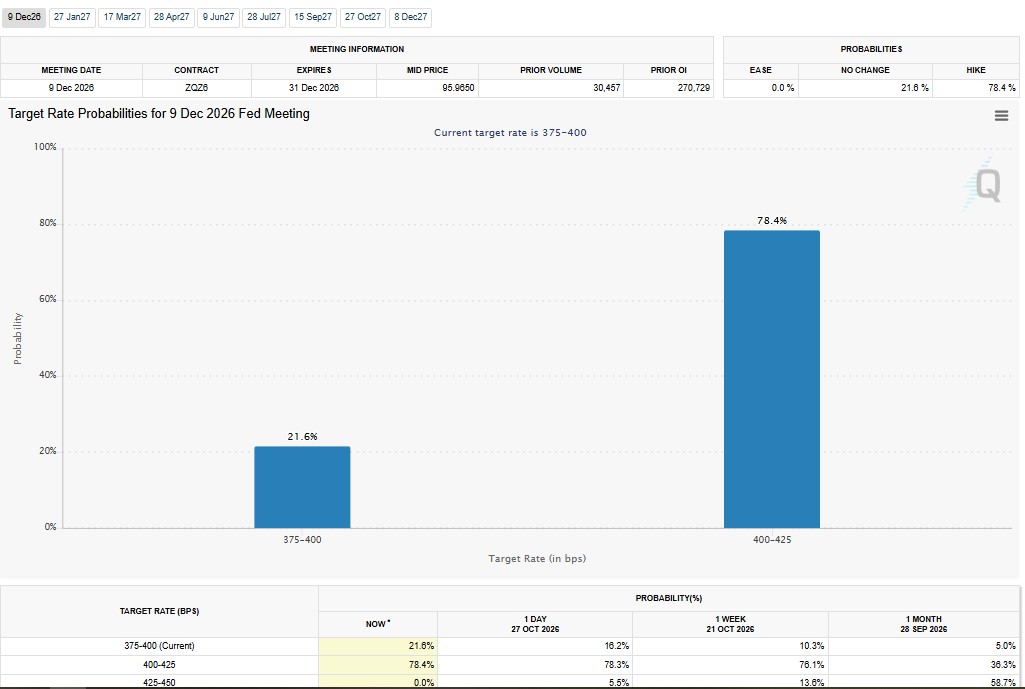Click the 78.4 % hike value
1025x689 pixels.
1001,88
